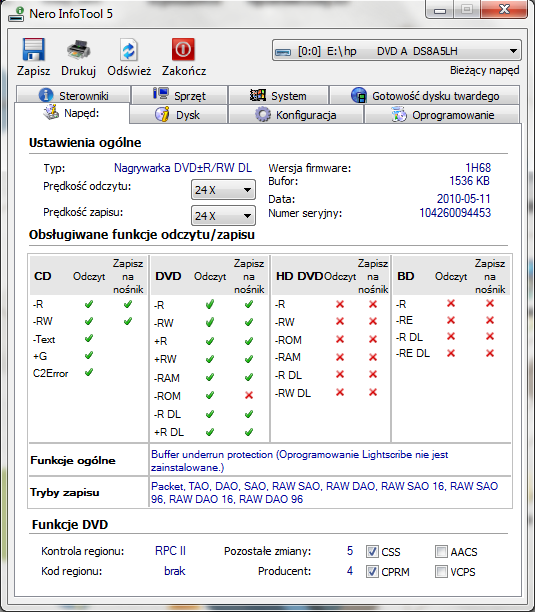Click the green check for CD -RW write
The height and width of the screenshot is (612, 535).
pos(128,321)
